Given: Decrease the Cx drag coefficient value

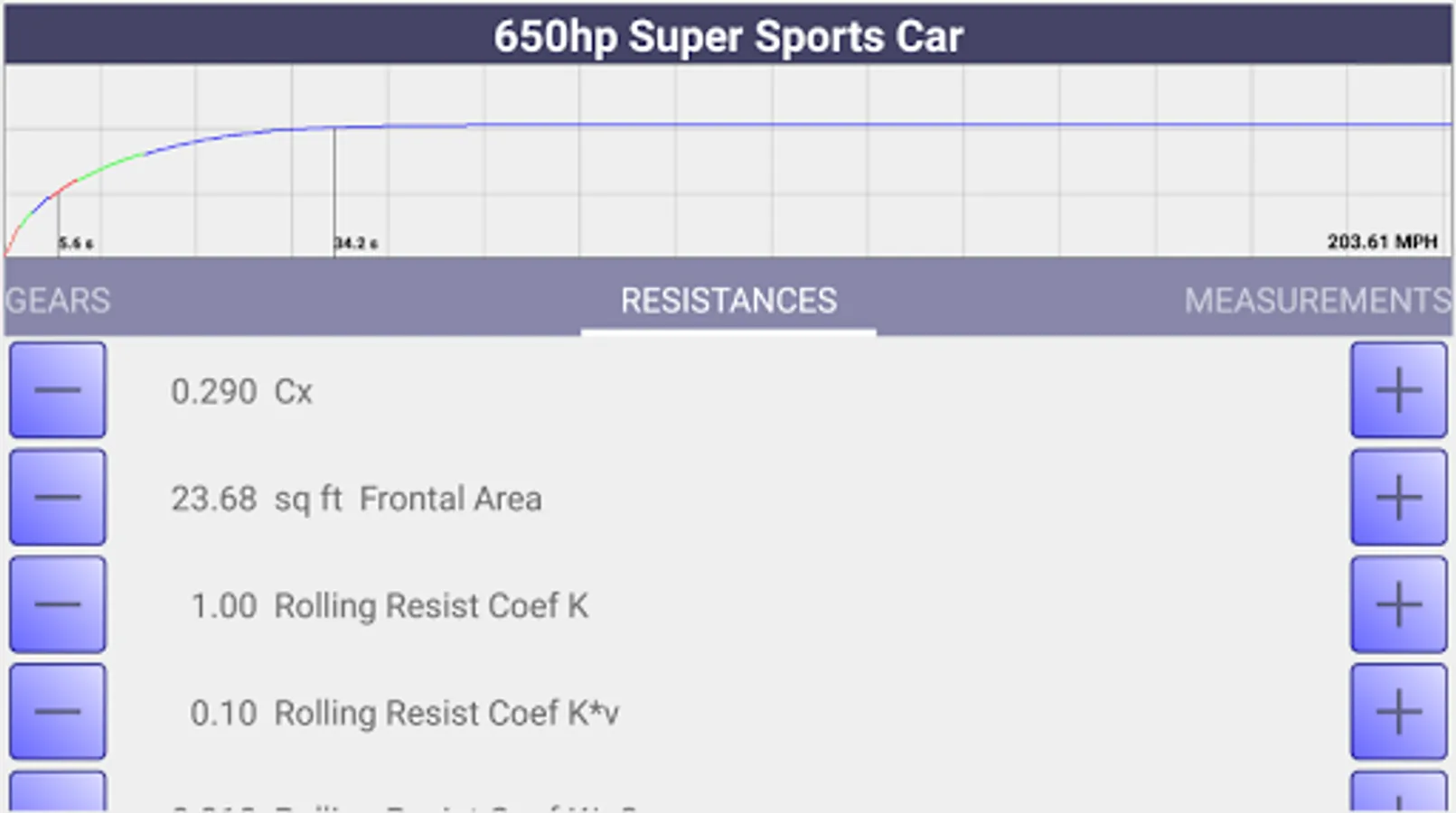Looking at the screenshot, I should [58, 390].
